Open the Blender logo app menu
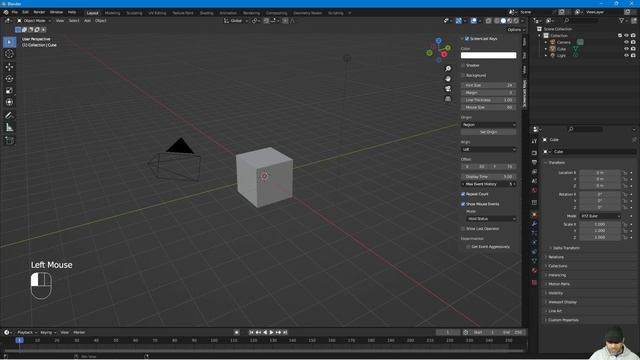Image resolution: width=640 pixels, height=360 pixels. pyautogui.click(x=6, y=12)
